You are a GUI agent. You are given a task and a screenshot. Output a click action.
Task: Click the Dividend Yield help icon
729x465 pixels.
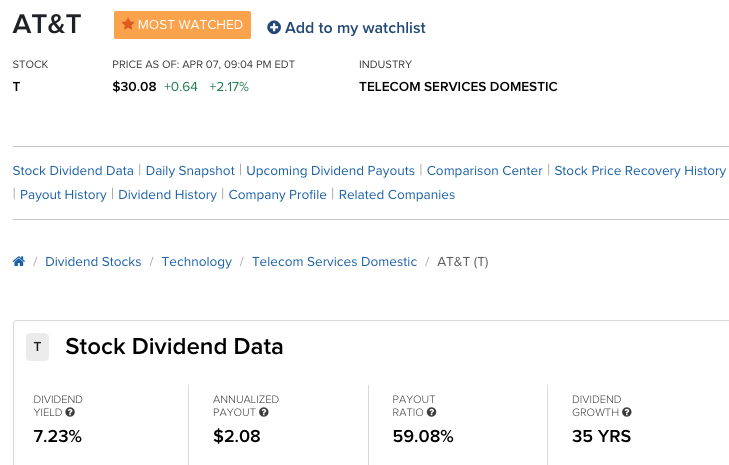click(70, 412)
